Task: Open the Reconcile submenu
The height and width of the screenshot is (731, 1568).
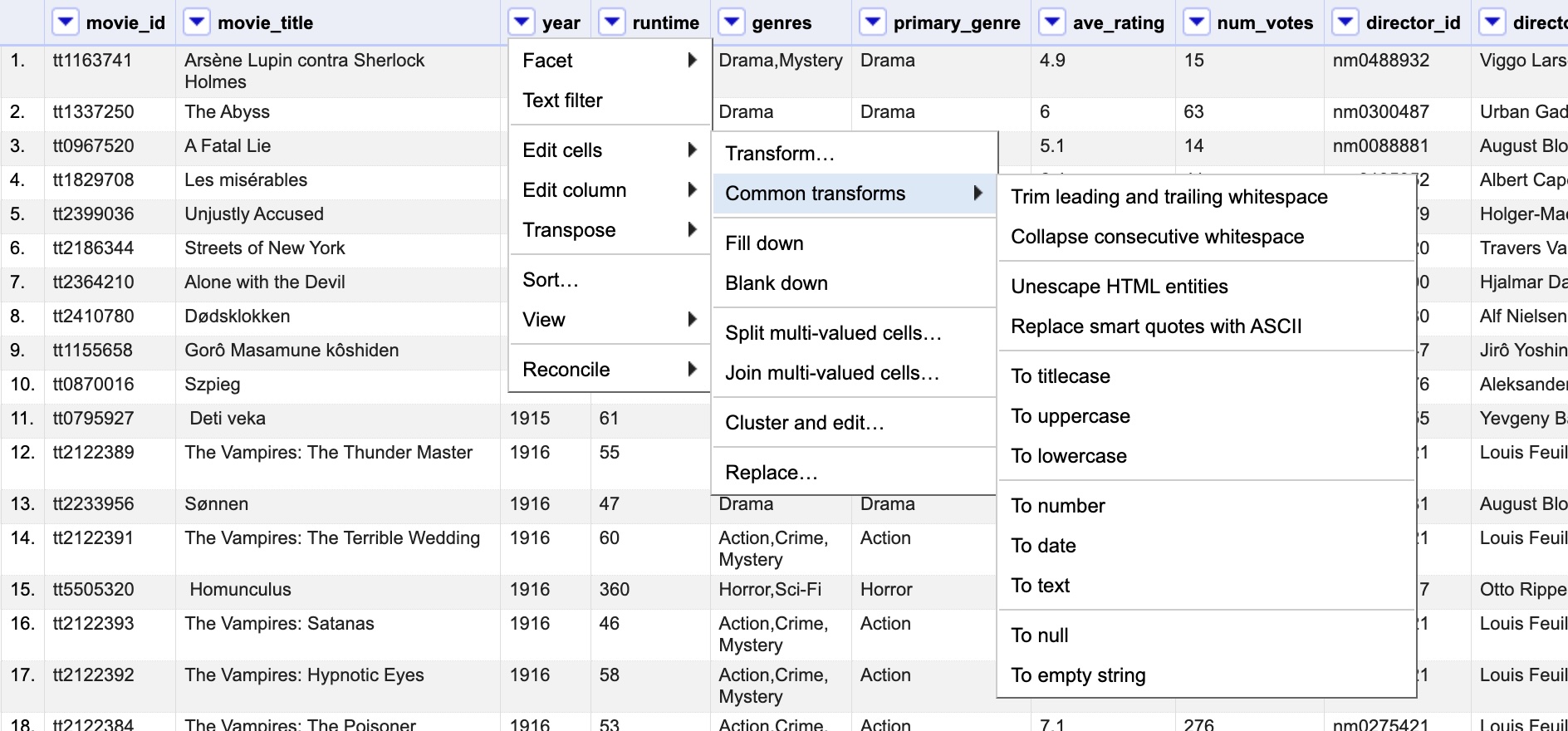Action: (x=610, y=370)
